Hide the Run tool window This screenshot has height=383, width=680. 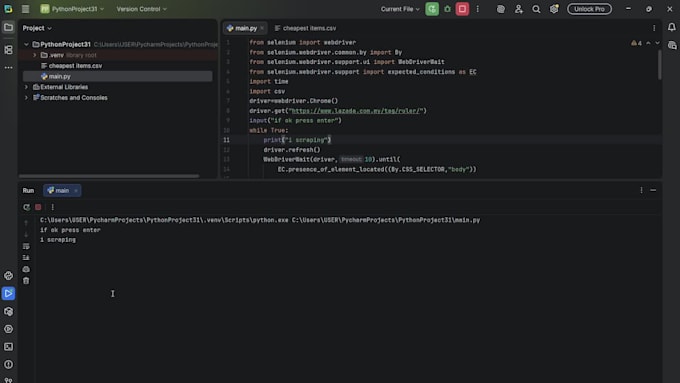coord(653,190)
